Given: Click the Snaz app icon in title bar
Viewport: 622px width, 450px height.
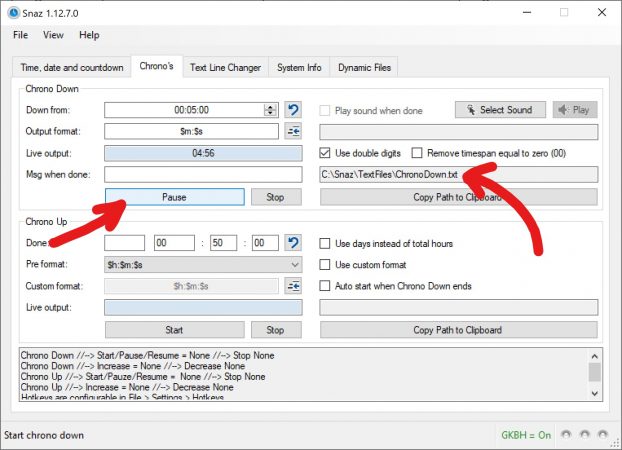Looking at the screenshot, I should click(x=13, y=13).
